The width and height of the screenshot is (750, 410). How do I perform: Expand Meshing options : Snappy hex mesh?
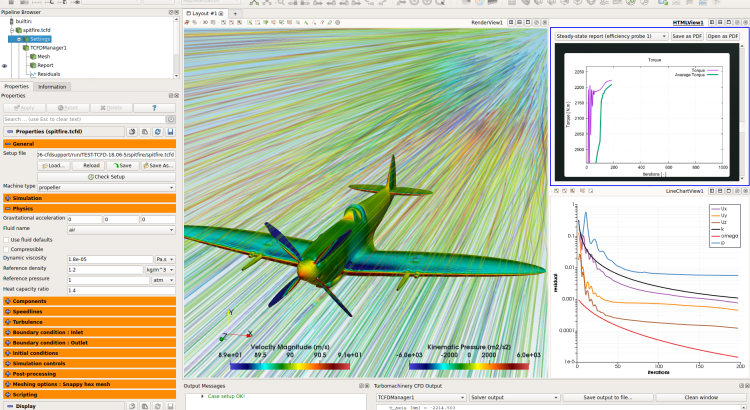tap(89, 384)
